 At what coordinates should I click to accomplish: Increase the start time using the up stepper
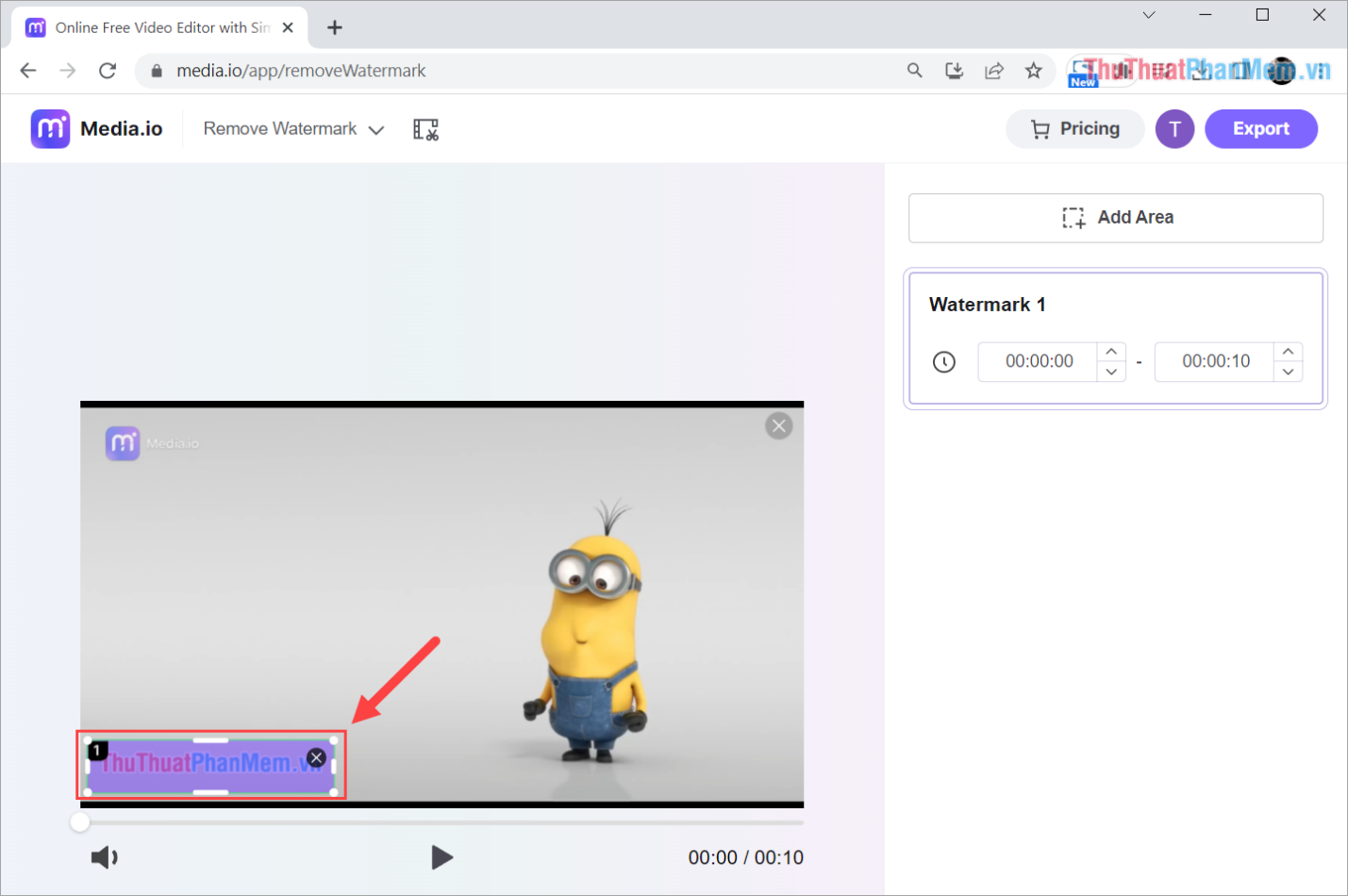pos(1110,351)
